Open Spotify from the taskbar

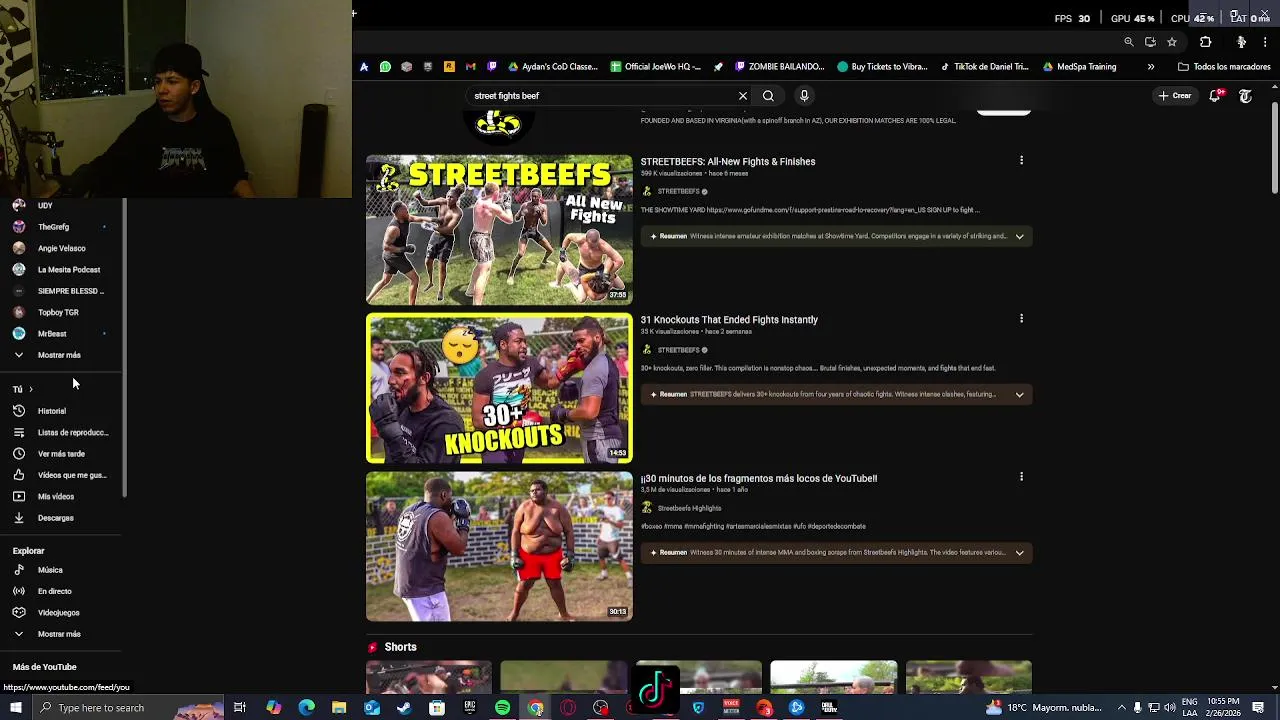click(502, 708)
